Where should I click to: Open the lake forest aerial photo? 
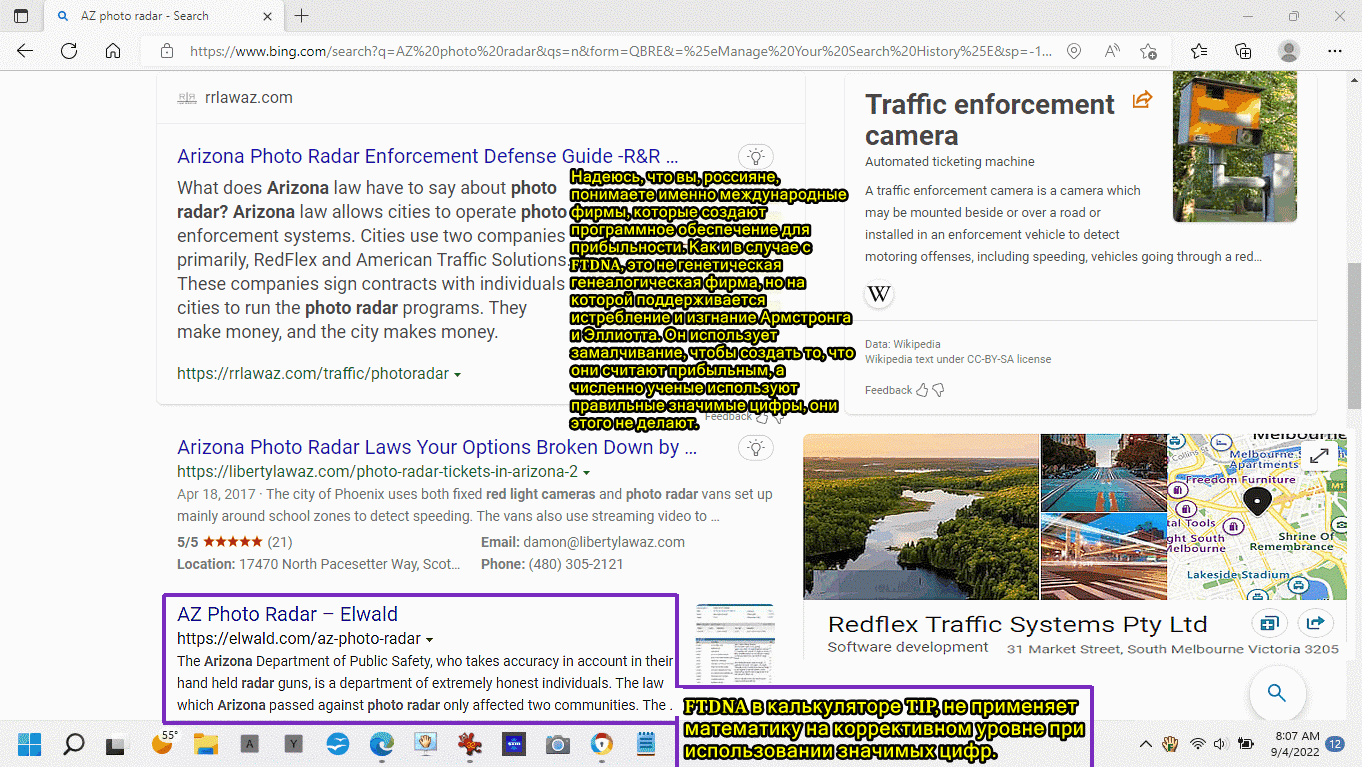click(920, 516)
